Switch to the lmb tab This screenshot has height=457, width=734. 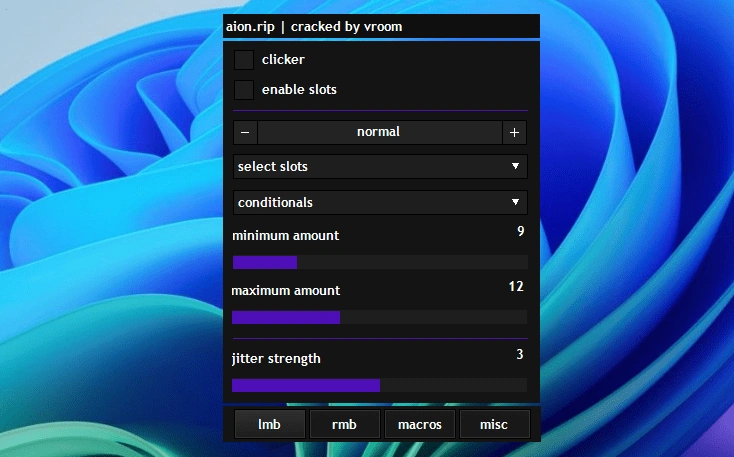[x=270, y=424]
